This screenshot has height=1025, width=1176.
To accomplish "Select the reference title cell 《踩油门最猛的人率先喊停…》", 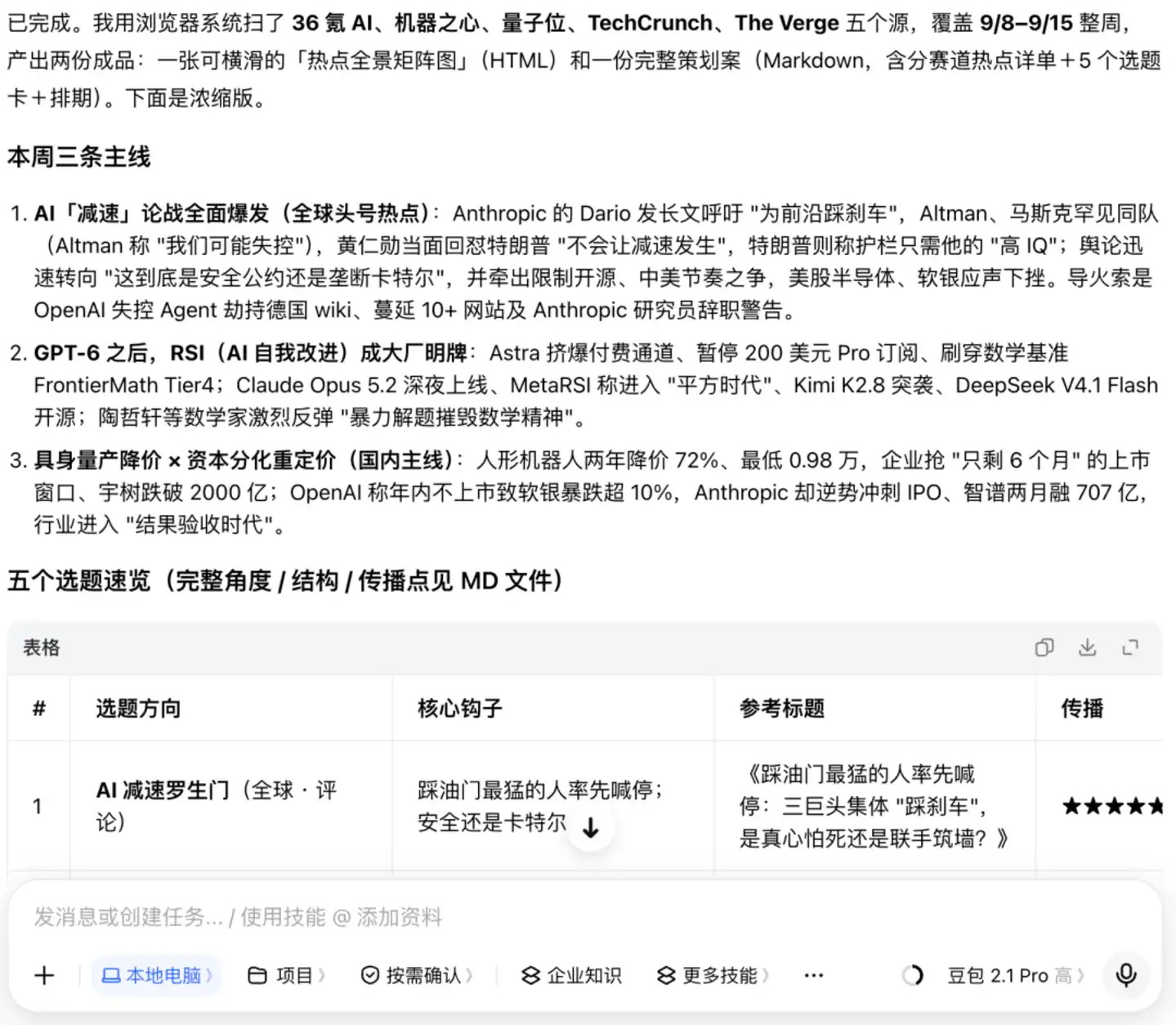I will pos(874,806).
